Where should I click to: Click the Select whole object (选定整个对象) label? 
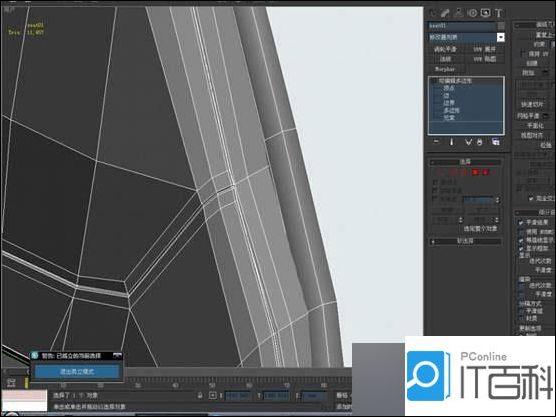pyautogui.click(x=480, y=229)
